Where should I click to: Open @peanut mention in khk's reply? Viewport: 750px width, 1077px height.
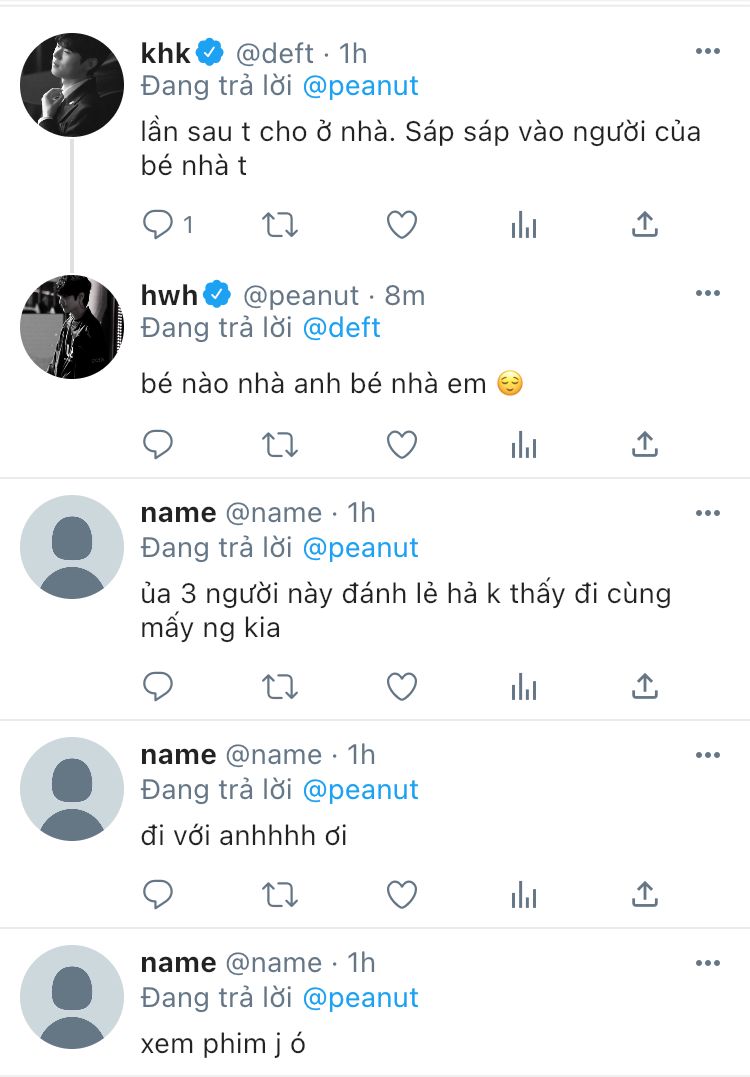(360, 85)
